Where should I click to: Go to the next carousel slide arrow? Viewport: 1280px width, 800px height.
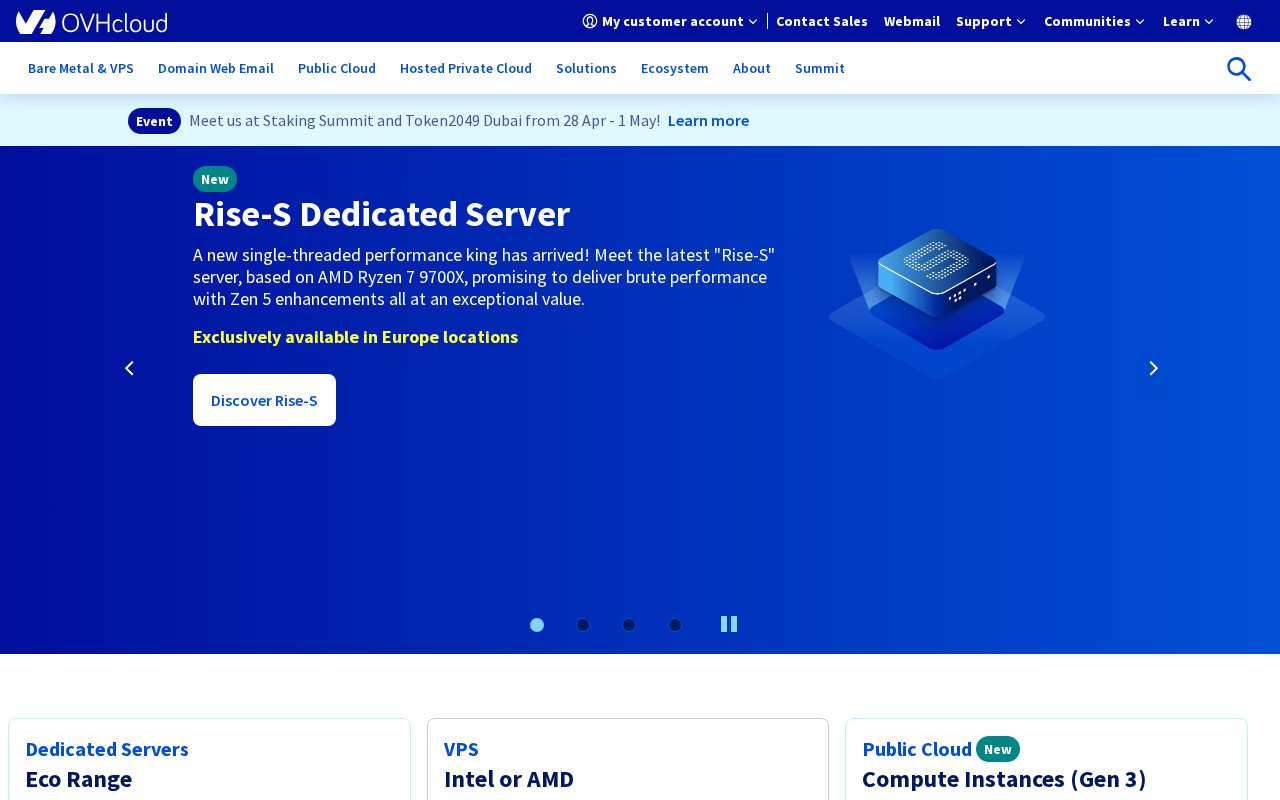pyautogui.click(x=1153, y=368)
